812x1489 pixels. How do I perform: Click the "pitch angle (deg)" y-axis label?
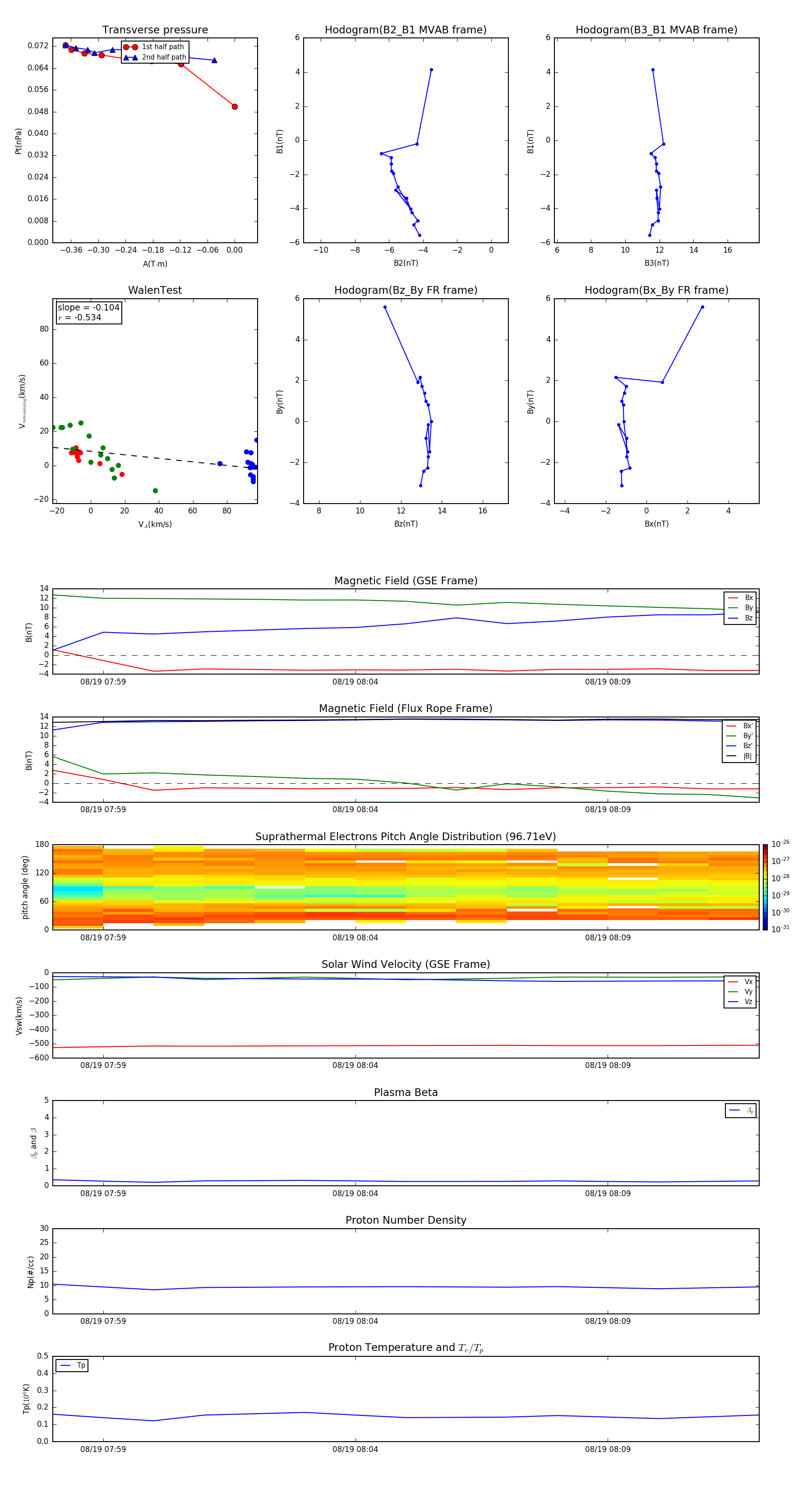coord(25,887)
